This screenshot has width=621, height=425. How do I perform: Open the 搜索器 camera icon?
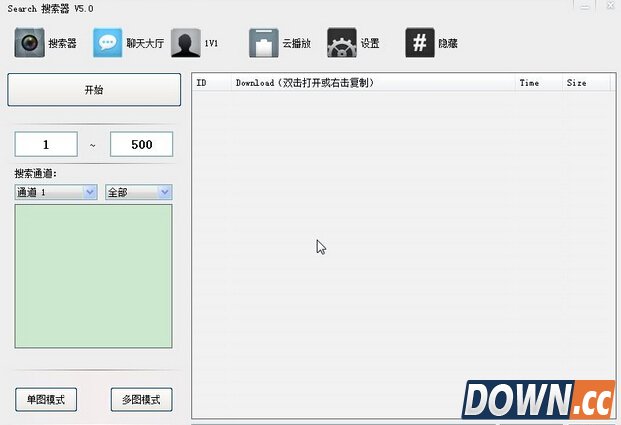tap(29, 43)
